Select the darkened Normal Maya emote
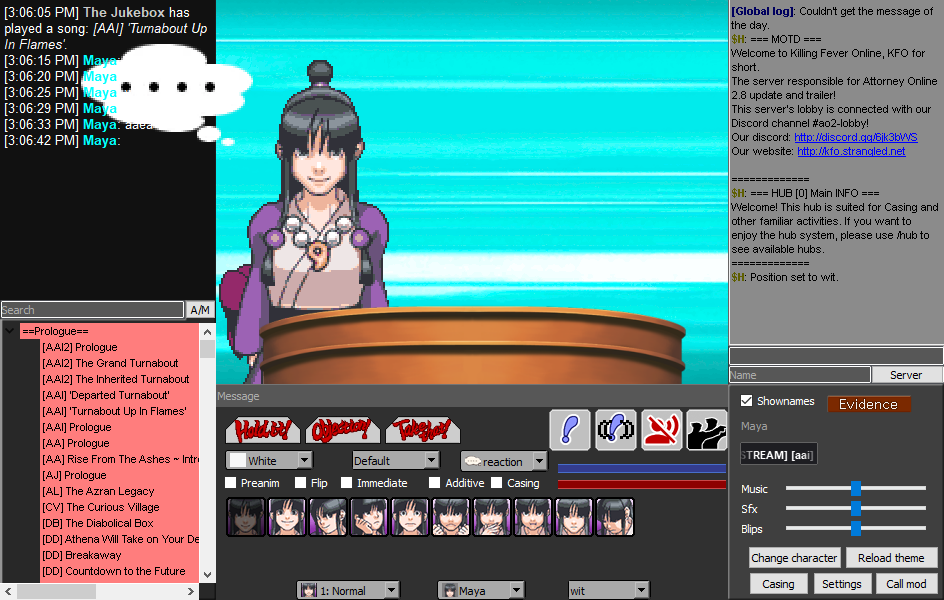 246,517
